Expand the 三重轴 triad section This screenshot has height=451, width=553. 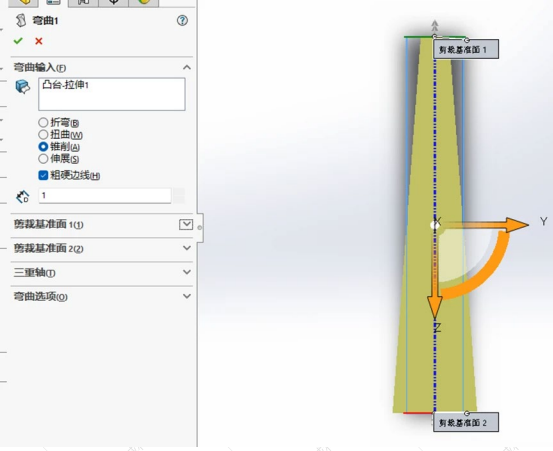click(187, 272)
